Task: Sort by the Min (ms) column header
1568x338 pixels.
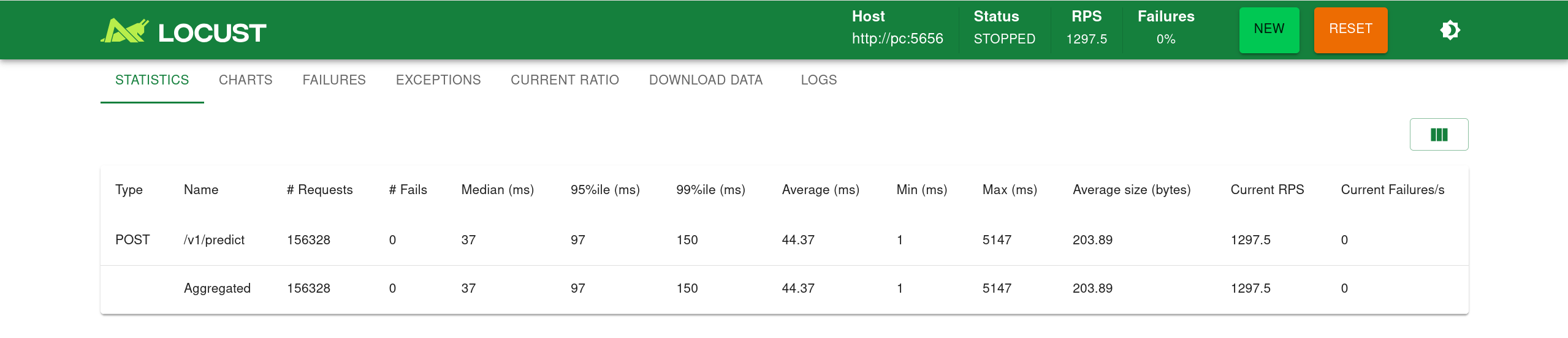Action: [922, 190]
